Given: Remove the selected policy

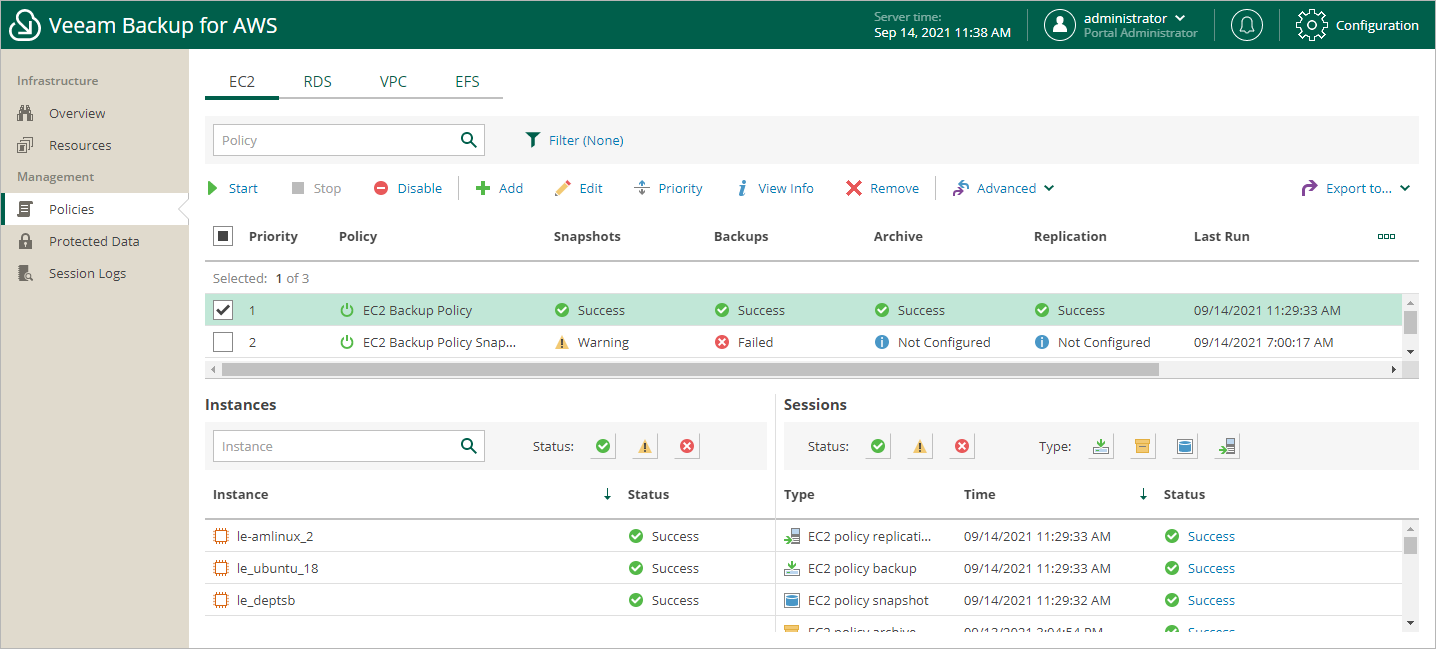Looking at the screenshot, I should [882, 188].
